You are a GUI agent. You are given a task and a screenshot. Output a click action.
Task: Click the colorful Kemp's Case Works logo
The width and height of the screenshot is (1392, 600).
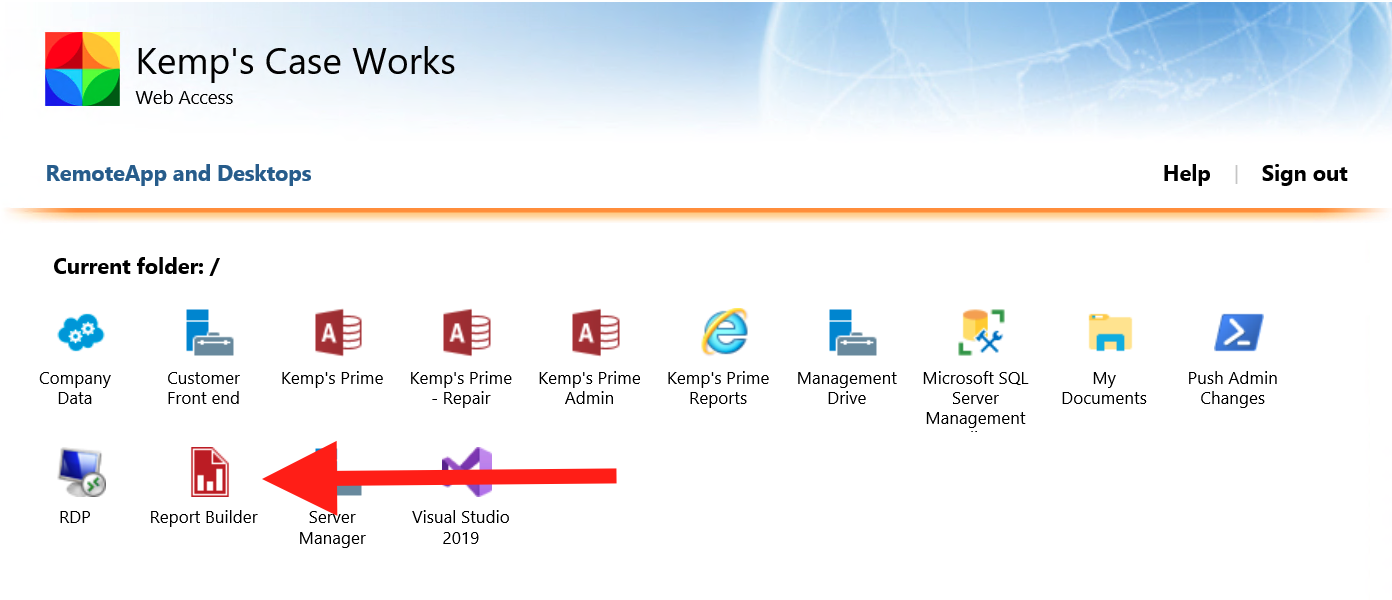pyautogui.click(x=82, y=69)
